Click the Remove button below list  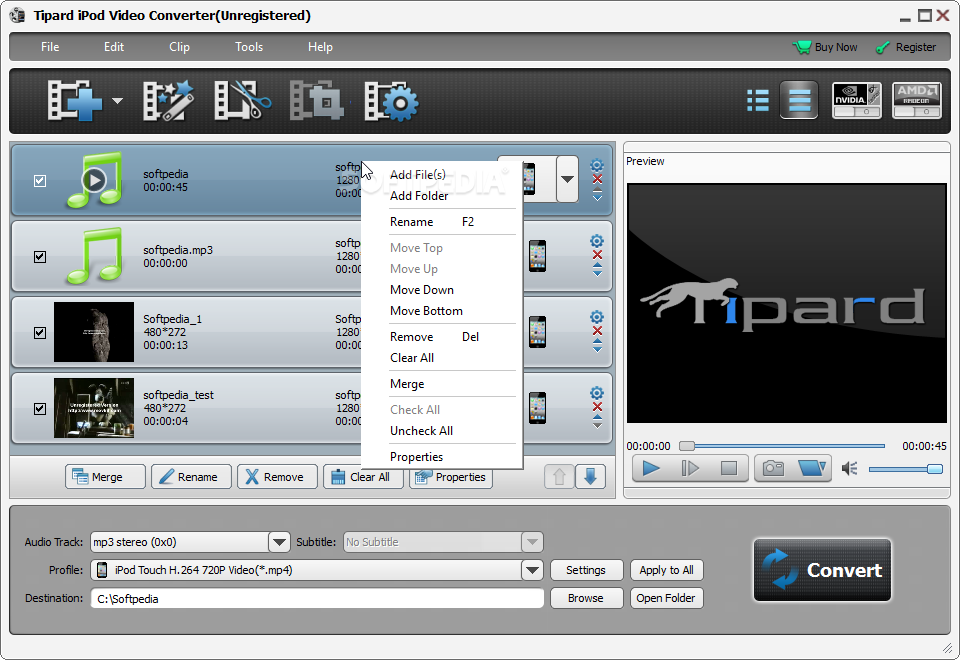(x=277, y=476)
